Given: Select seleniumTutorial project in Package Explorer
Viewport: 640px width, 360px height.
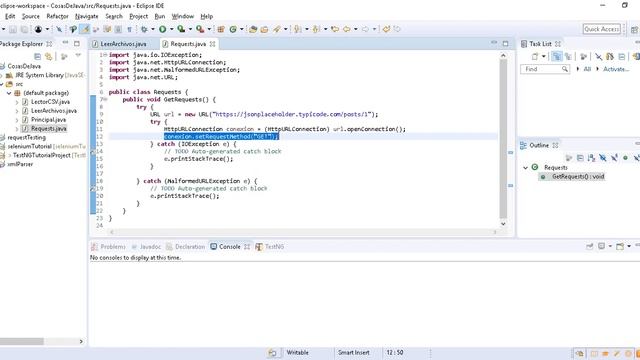Looking at the screenshot, I should tap(29, 146).
